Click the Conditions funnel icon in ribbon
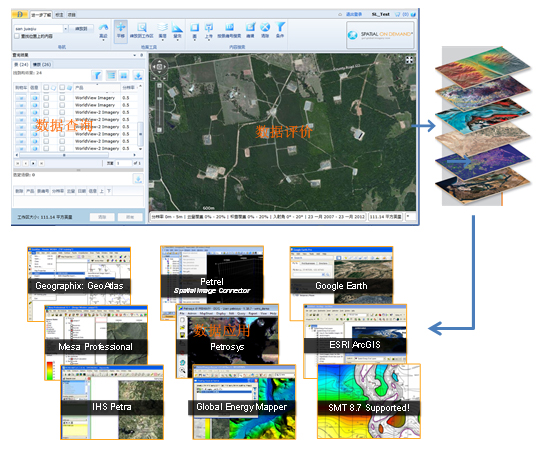This screenshot has height=450, width=542. [x=280, y=27]
